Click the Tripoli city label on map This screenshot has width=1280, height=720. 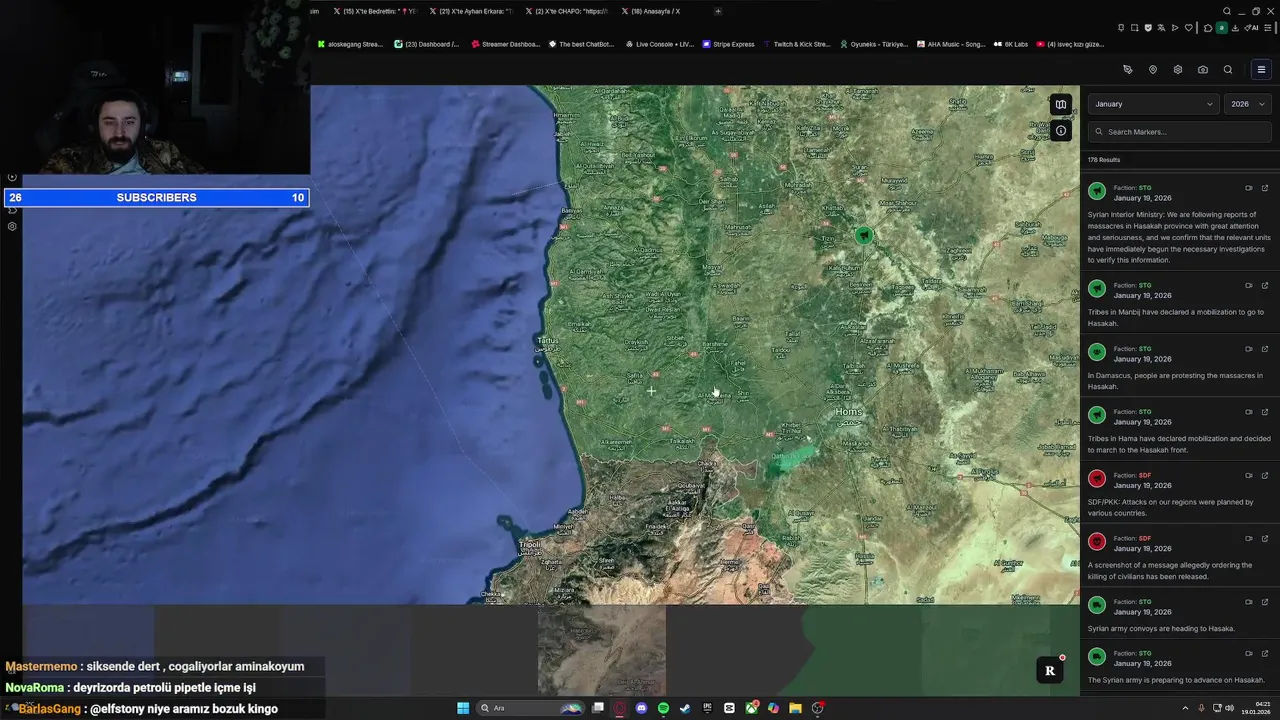pyautogui.click(x=530, y=545)
